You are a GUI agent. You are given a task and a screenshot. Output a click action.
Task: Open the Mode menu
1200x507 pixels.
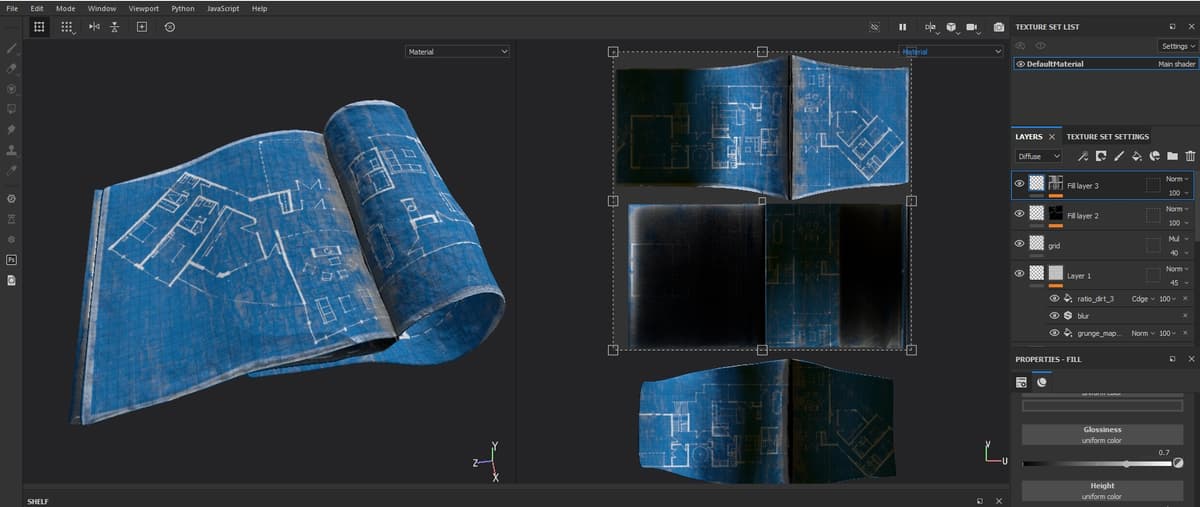click(65, 8)
